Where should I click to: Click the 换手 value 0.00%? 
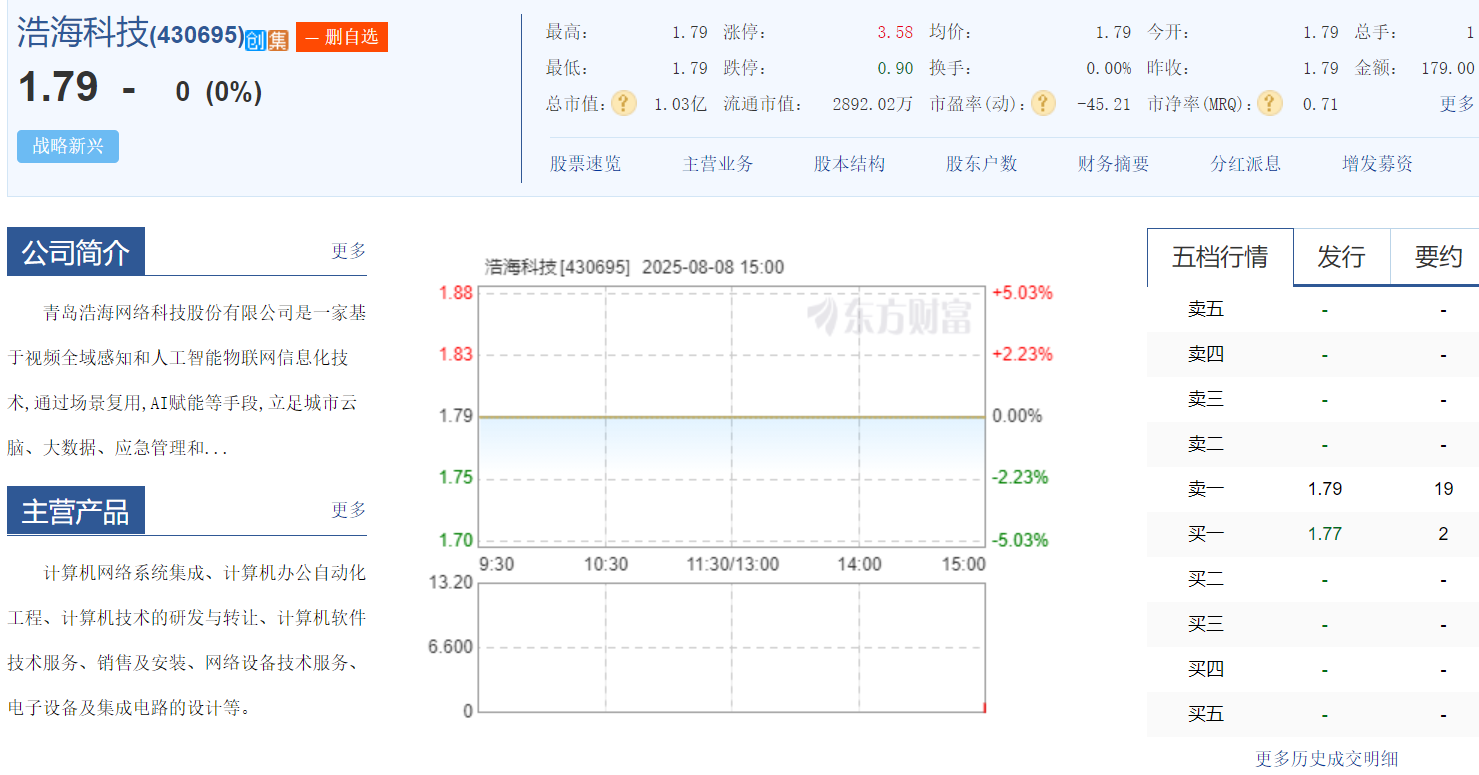(1109, 68)
